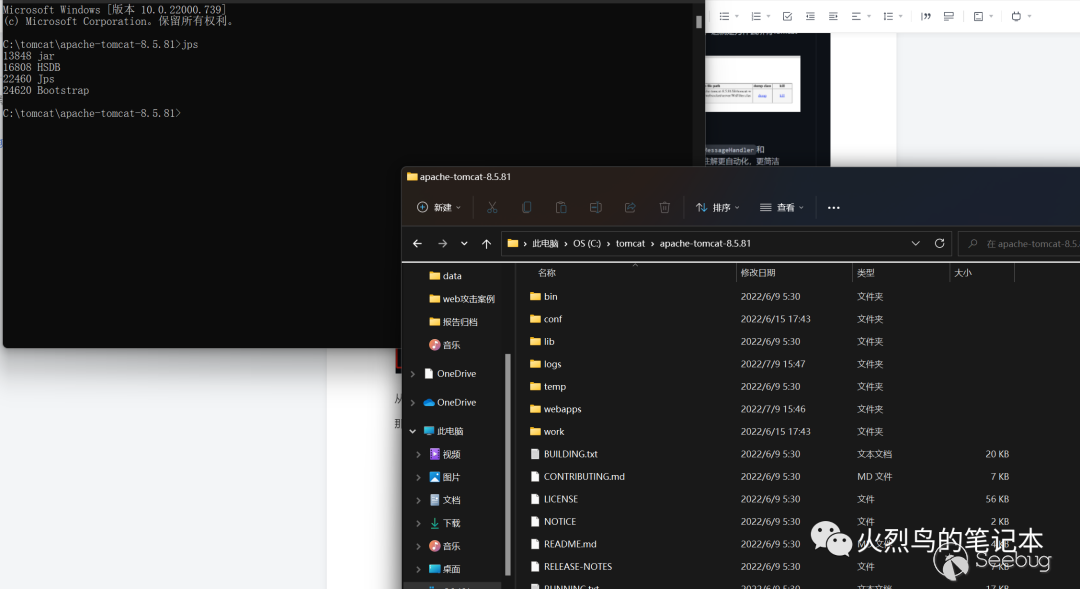This screenshot has height=589, width=1080.
Task: Open the three-dots more options menu
Action: click(x=833, y=207)
